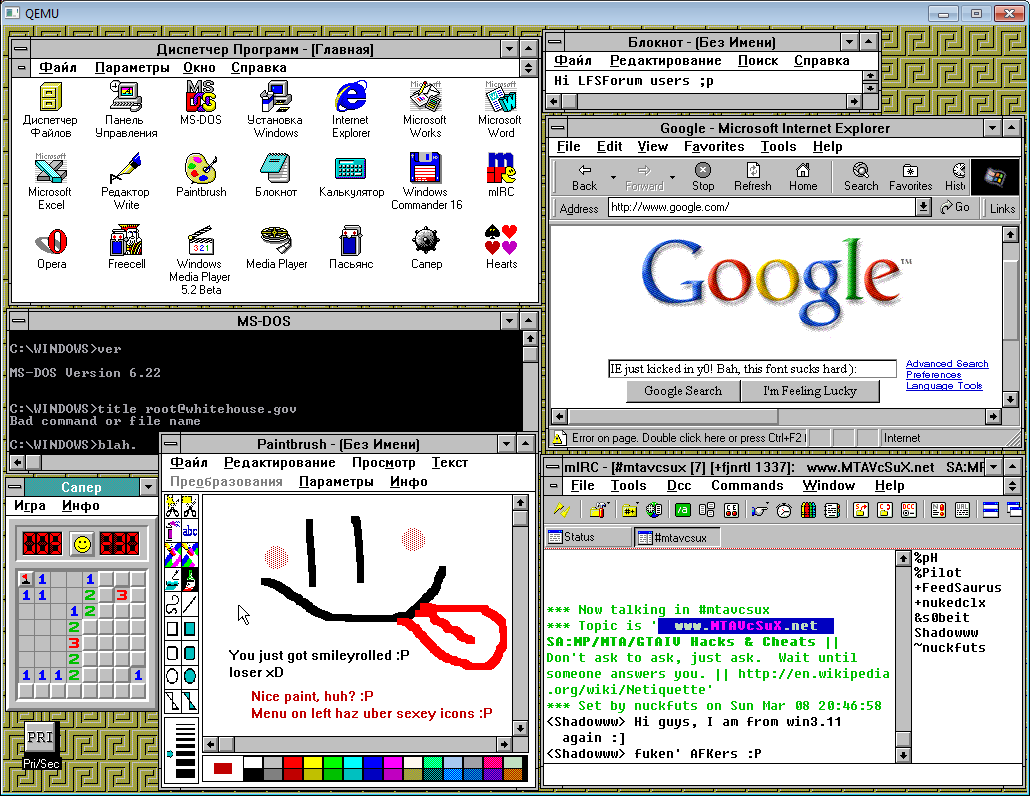Open the Файл menu in Program Manager
The image size is (1030, 796).
tap(58, 68)
